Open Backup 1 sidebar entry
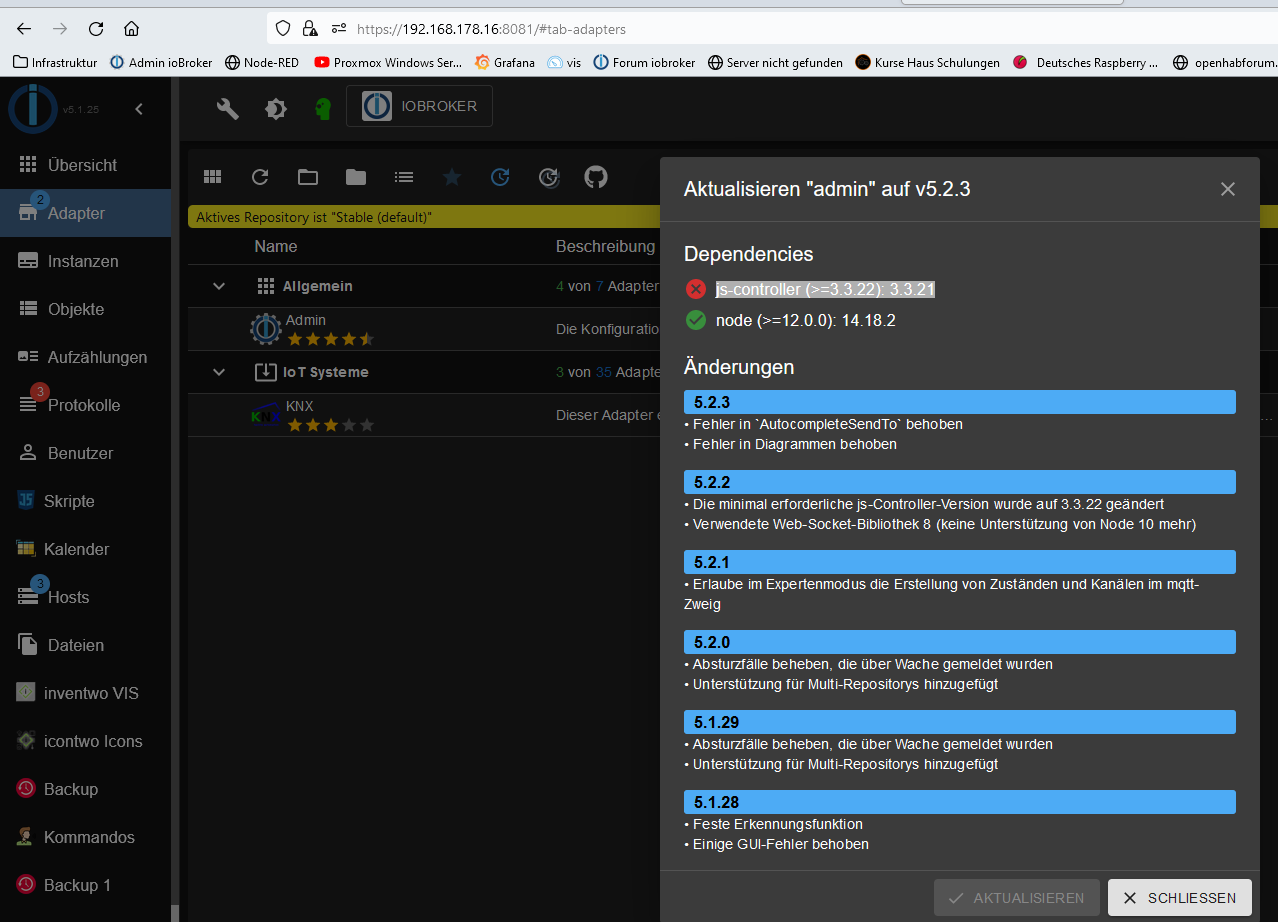Viewport: 1278px width, 922px height. pos(86,885)
